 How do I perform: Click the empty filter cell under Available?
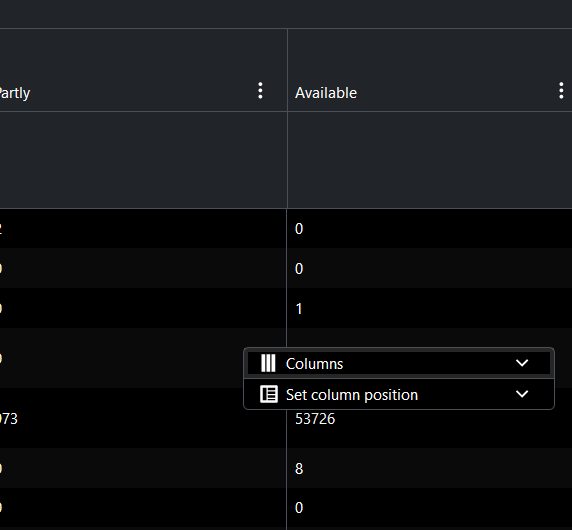click(430, 160)
